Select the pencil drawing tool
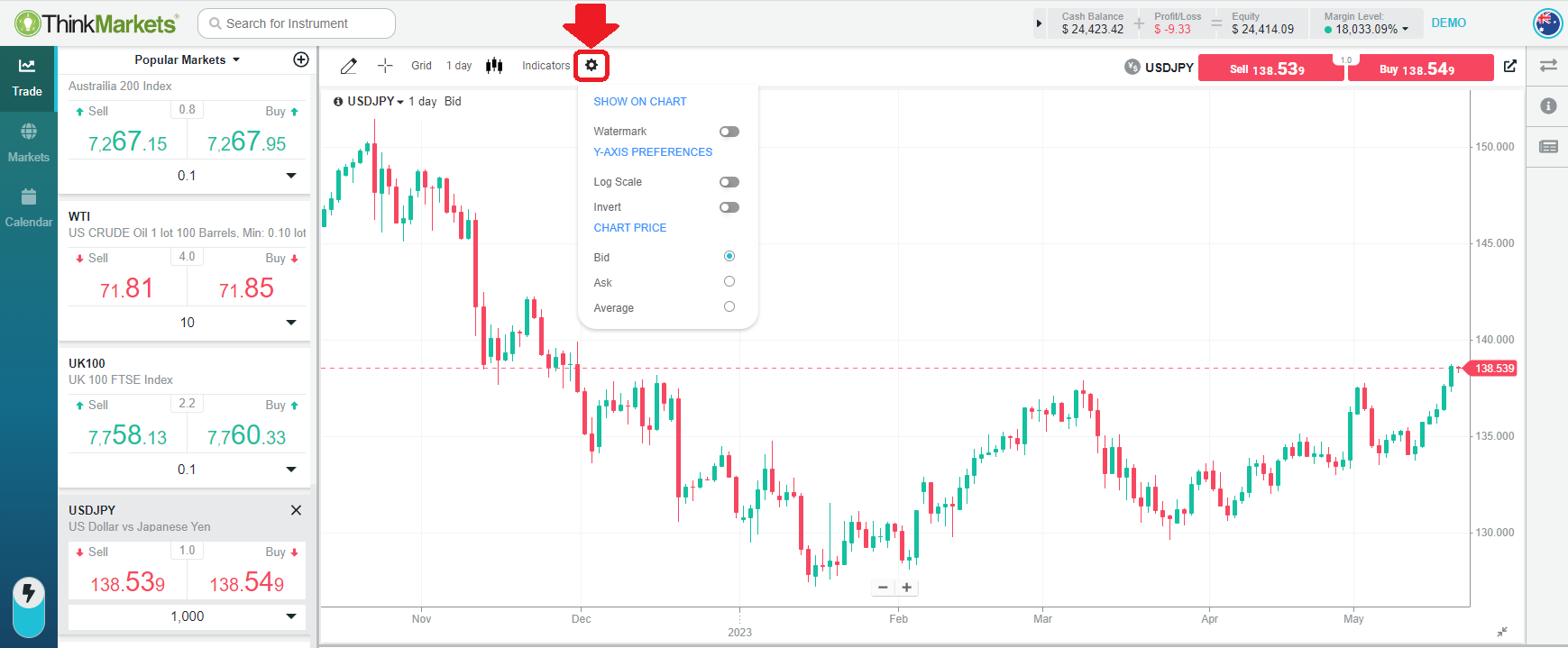The height and width of the screenshot is (648, 1568). pyautogui.click(x=349, y=66)
